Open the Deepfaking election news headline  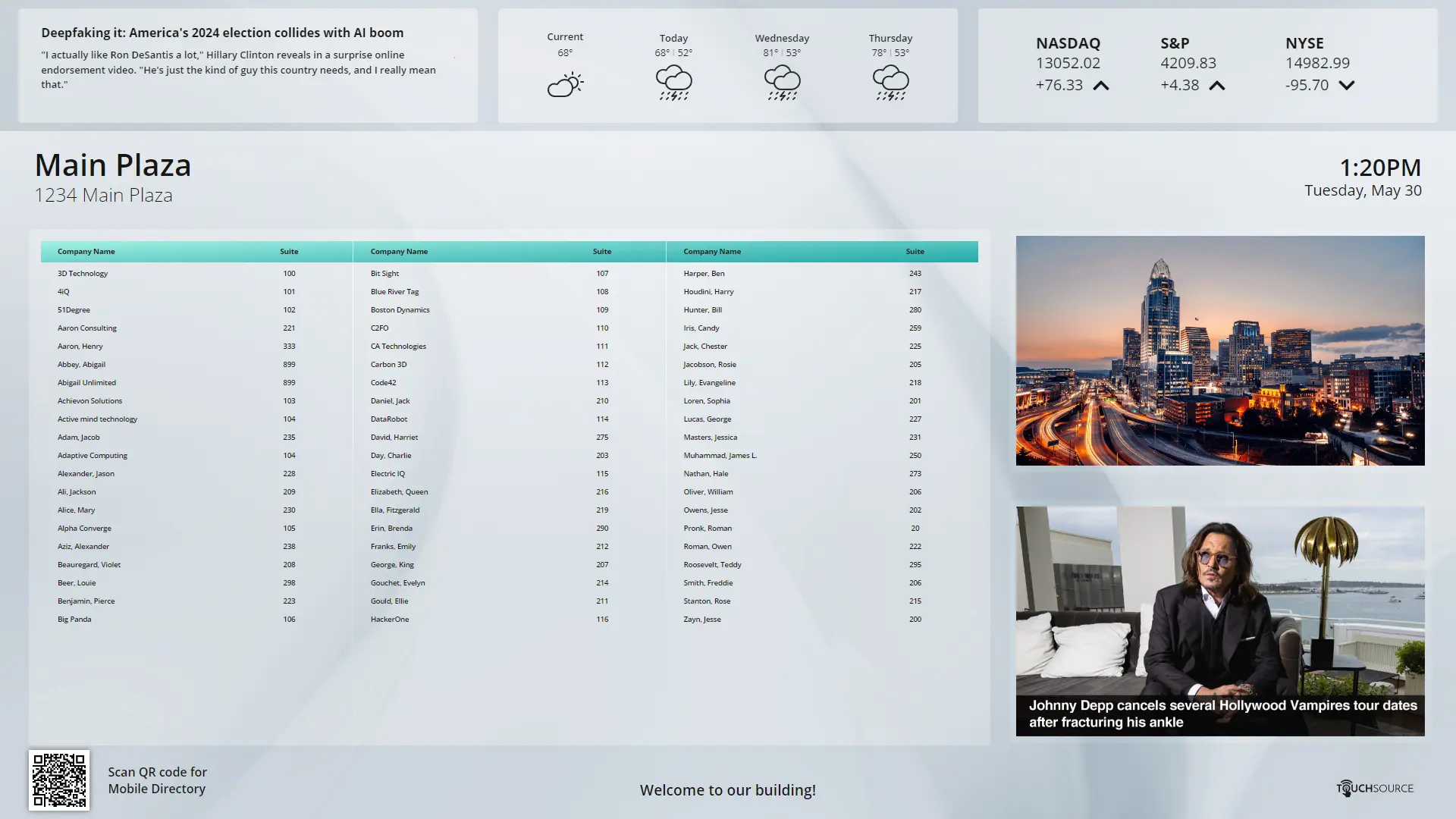222,33
